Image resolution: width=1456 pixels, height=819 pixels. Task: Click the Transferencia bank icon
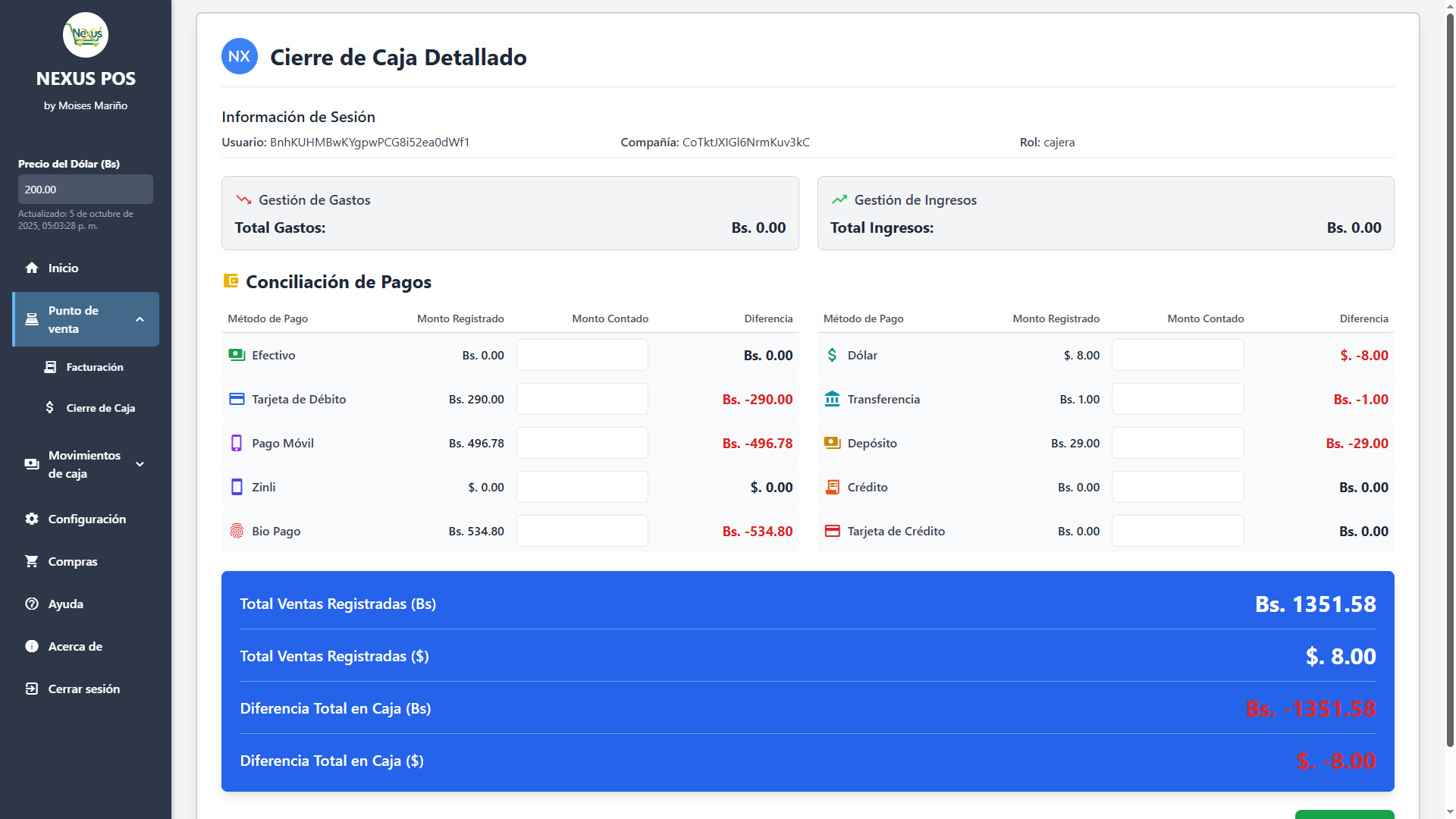click(832, 399)
